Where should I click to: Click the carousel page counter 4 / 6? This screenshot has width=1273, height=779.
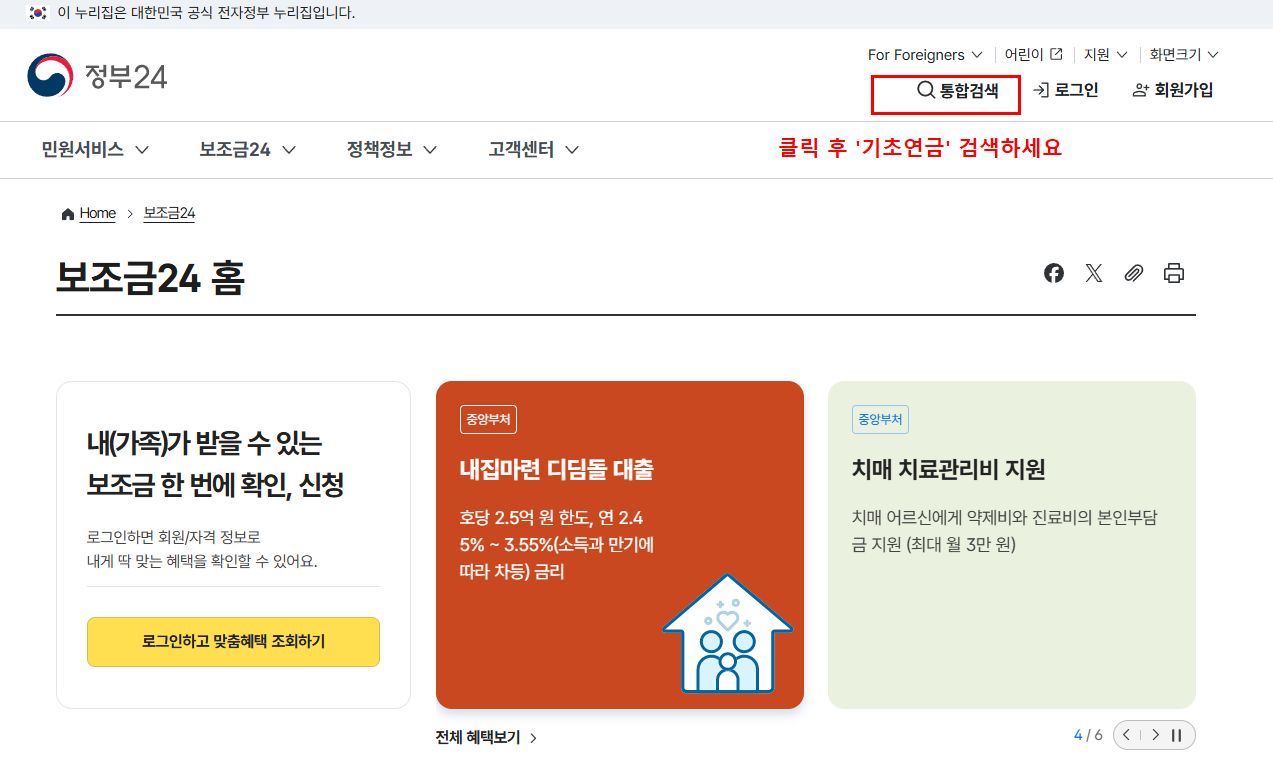pos(1088,735)
